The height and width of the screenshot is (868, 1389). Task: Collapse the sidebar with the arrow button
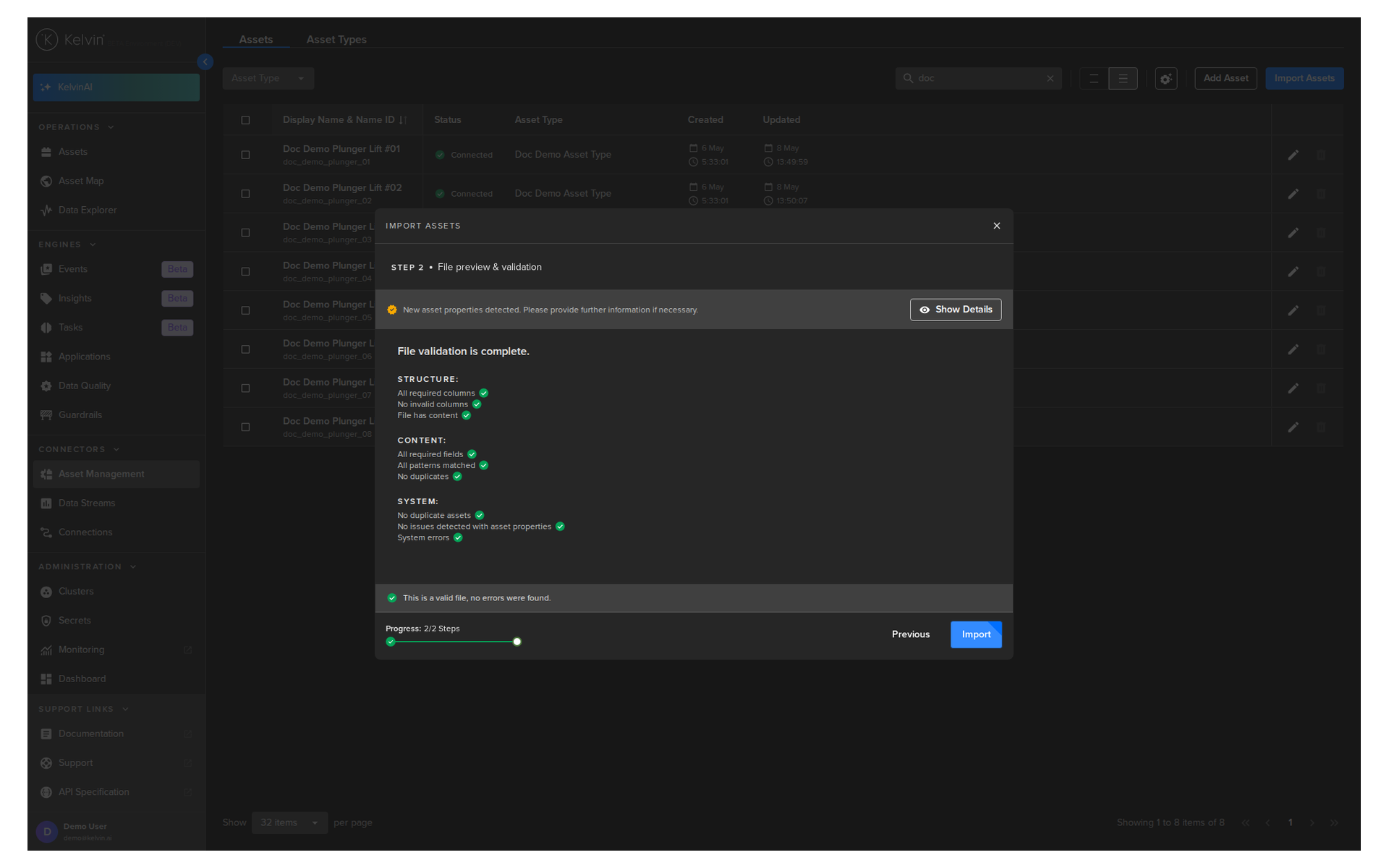pos(205,62)
